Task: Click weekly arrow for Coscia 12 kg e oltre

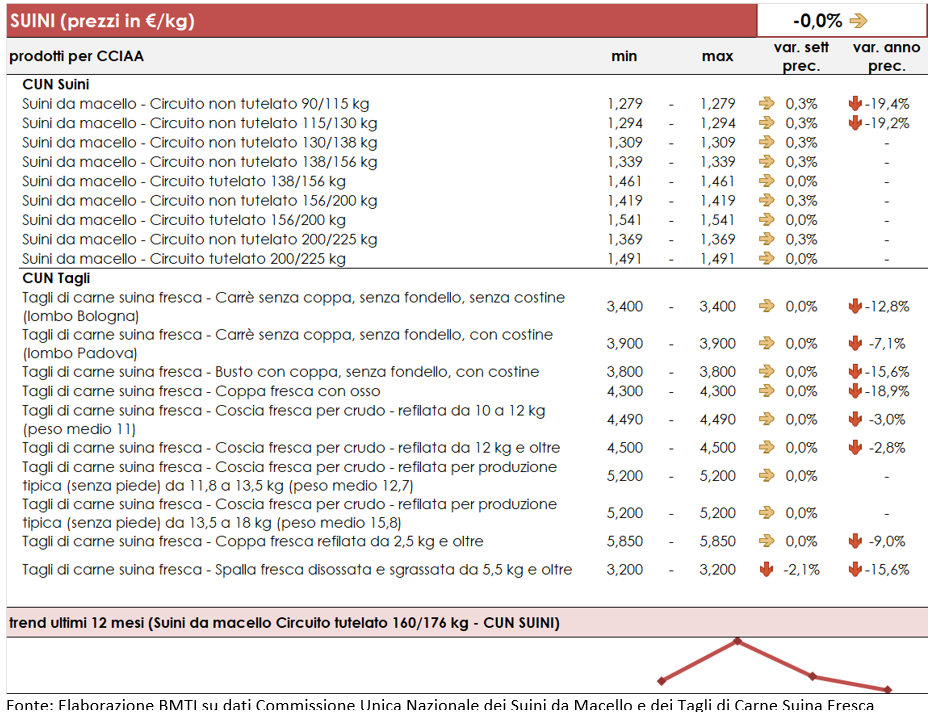Action: coord(767,448)
